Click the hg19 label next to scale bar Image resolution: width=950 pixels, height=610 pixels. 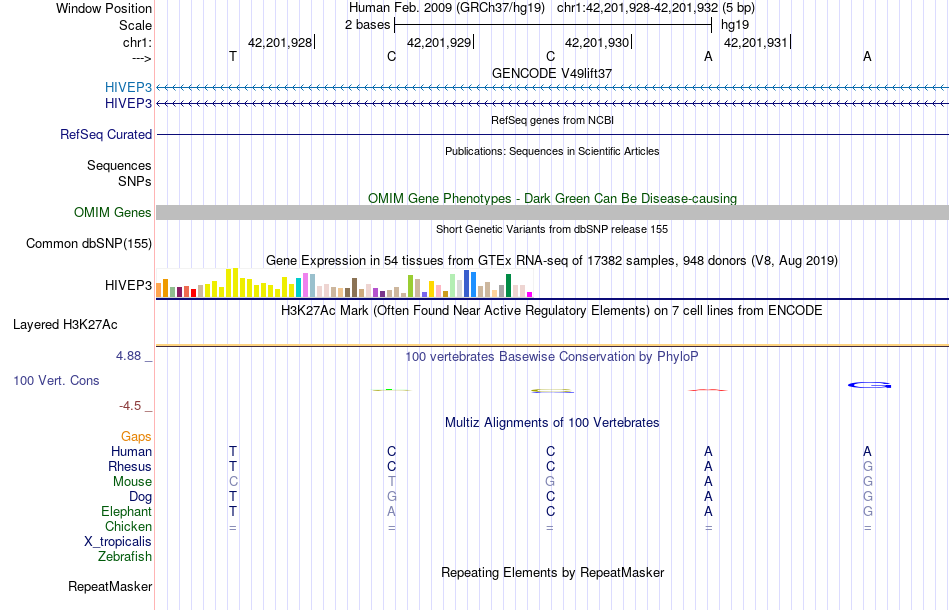[x=735, y=25]
